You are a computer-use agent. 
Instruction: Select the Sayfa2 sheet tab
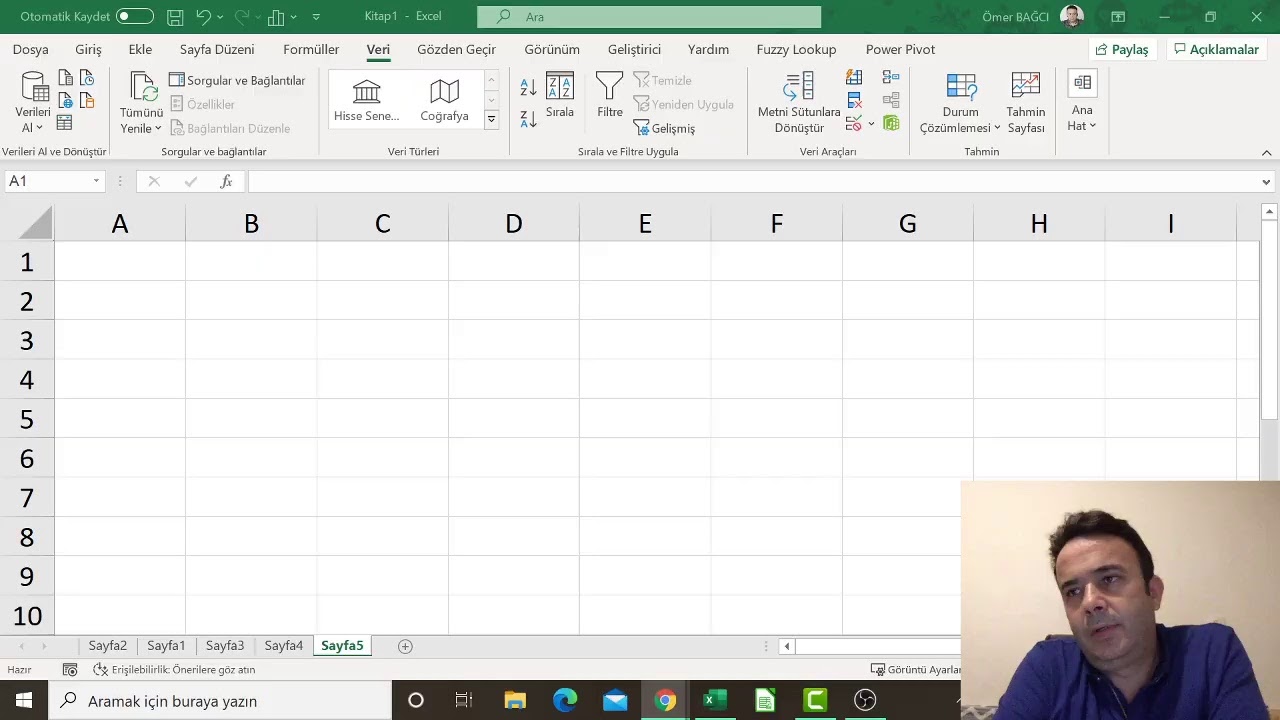point(108,646)
